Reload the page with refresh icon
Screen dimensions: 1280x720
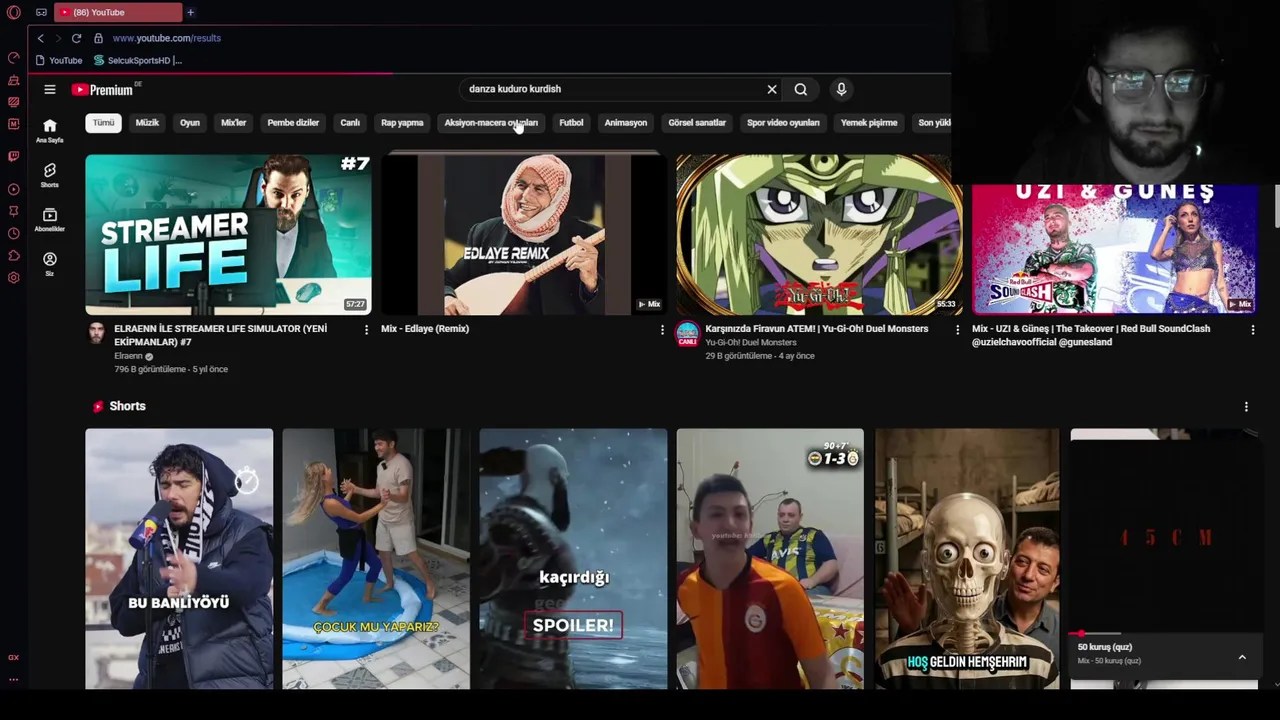tap(76, 38)
